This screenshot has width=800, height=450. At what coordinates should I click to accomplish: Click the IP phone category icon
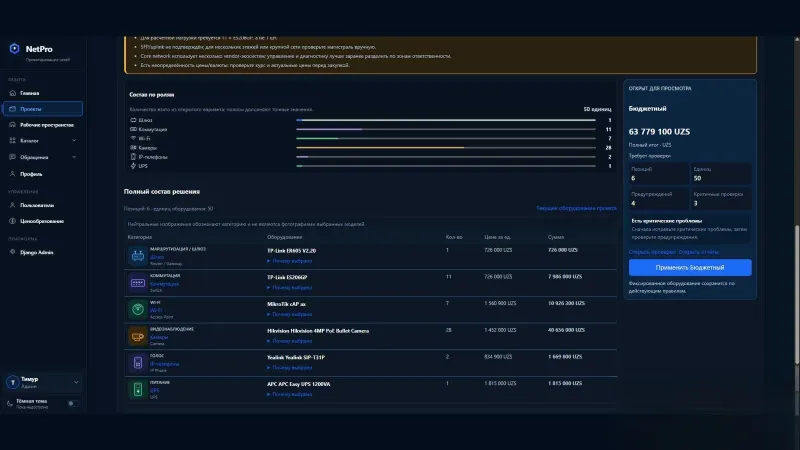pos(138,363)
